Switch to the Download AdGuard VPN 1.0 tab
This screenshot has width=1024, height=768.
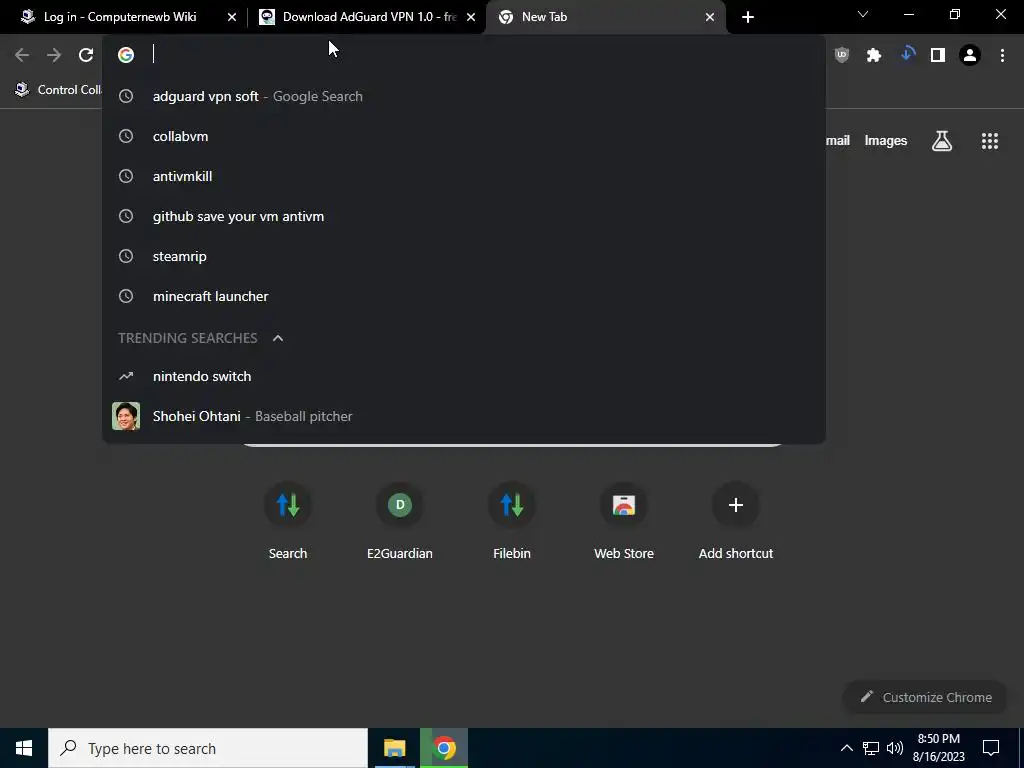pos(368,17)
